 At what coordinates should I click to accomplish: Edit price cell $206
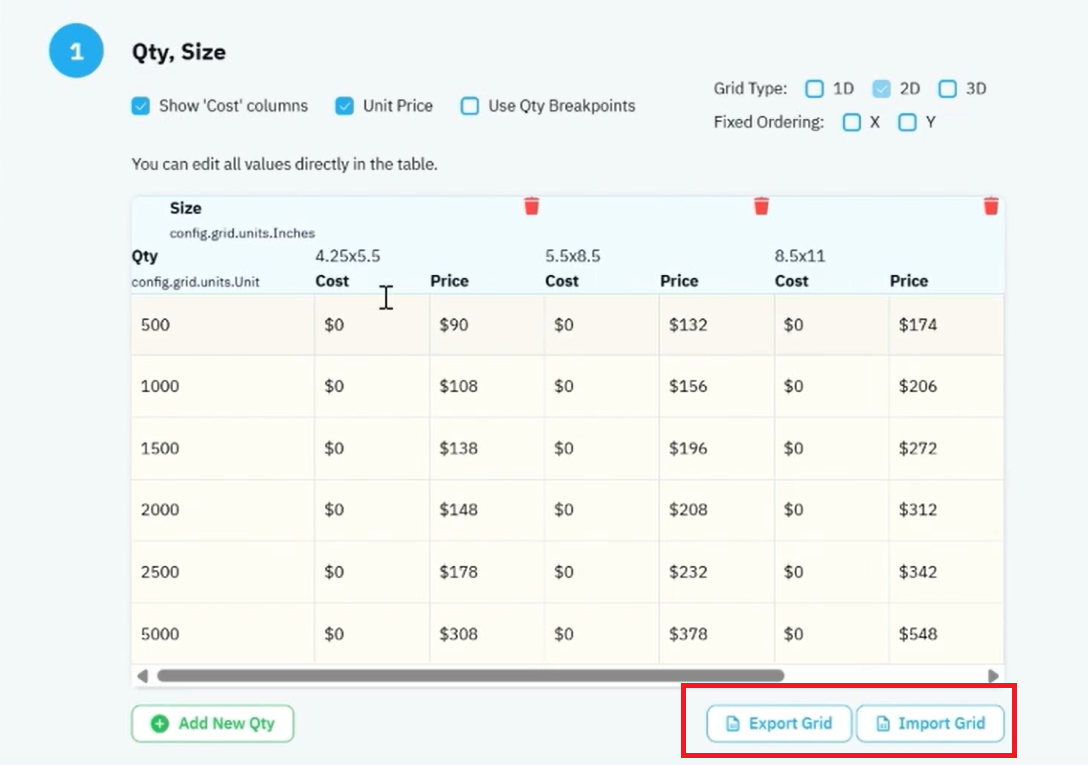click(x=946, y=387)
